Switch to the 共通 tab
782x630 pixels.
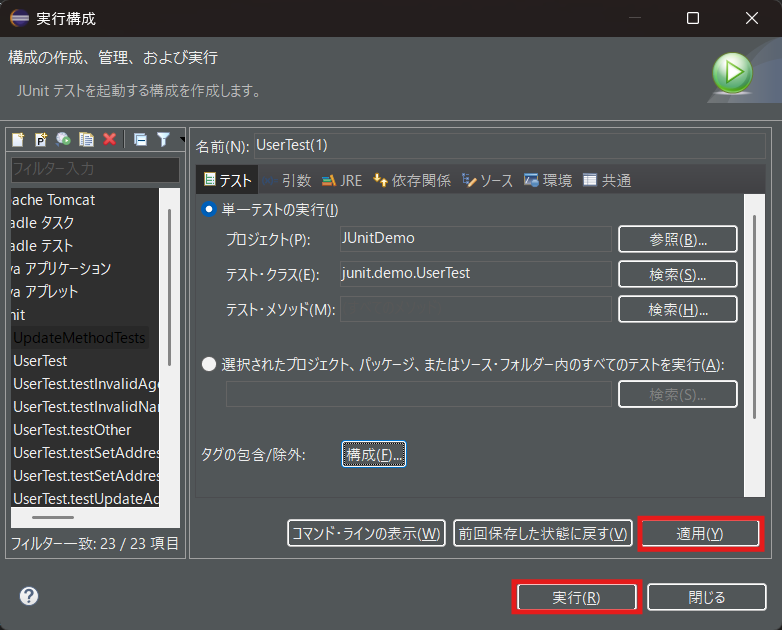[607, 180]
